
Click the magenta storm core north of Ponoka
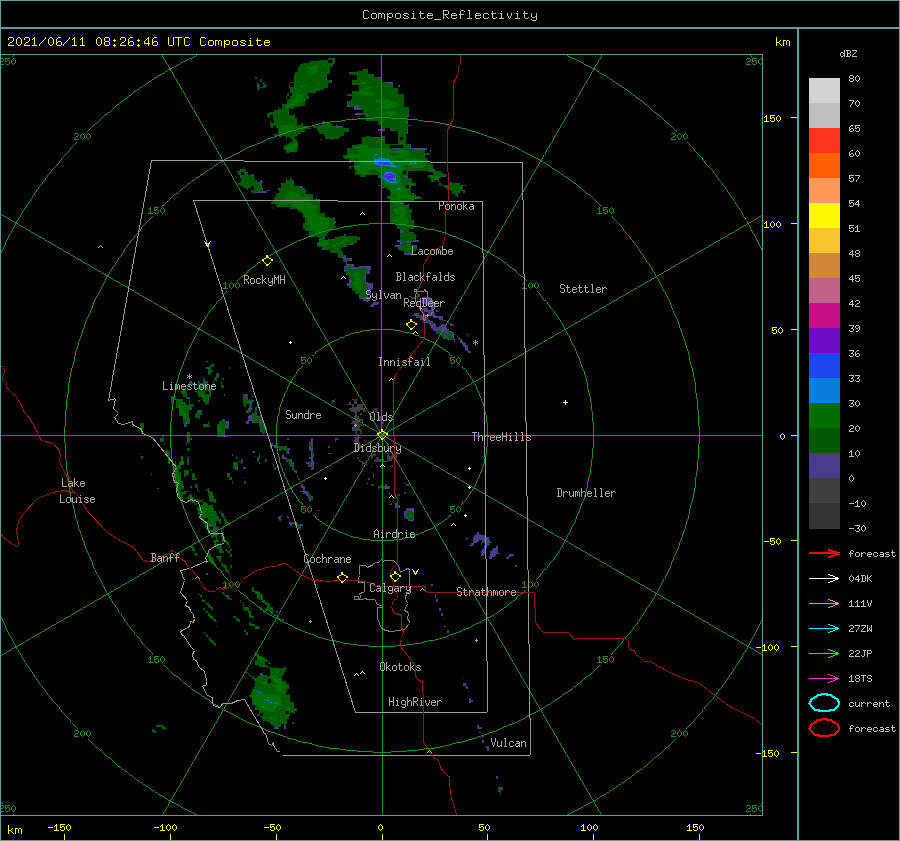pos(389,176)
